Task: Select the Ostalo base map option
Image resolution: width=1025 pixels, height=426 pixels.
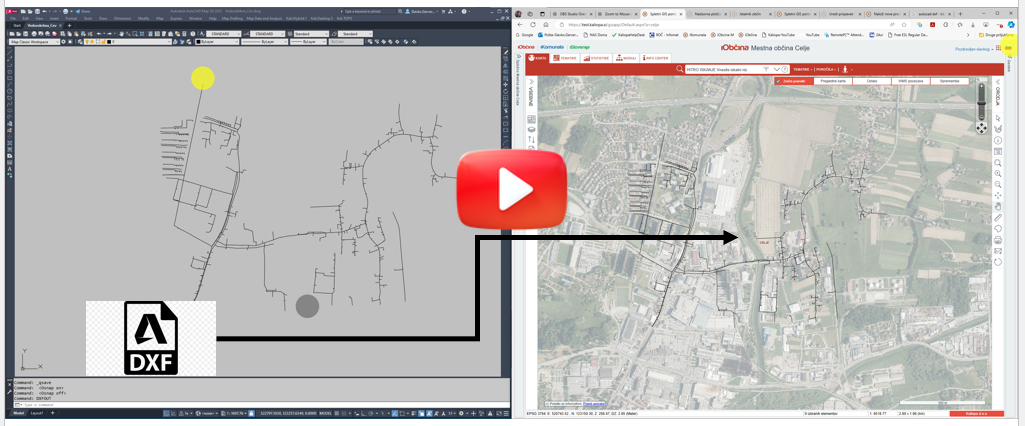Action: 872,80
